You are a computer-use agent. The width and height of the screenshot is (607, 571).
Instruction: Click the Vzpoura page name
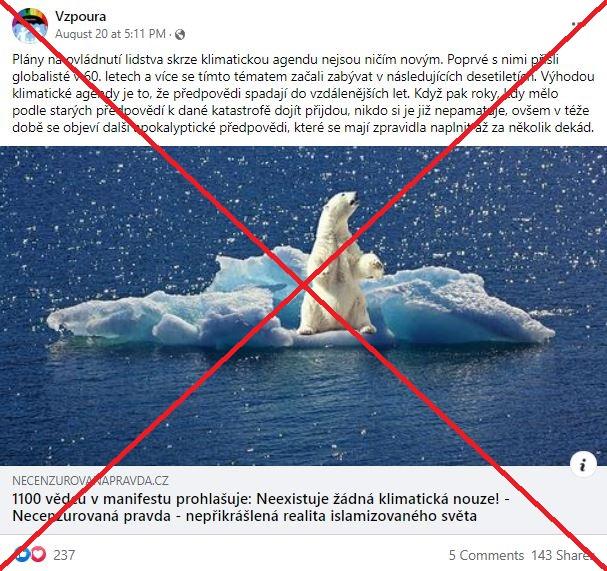[80, 16]
